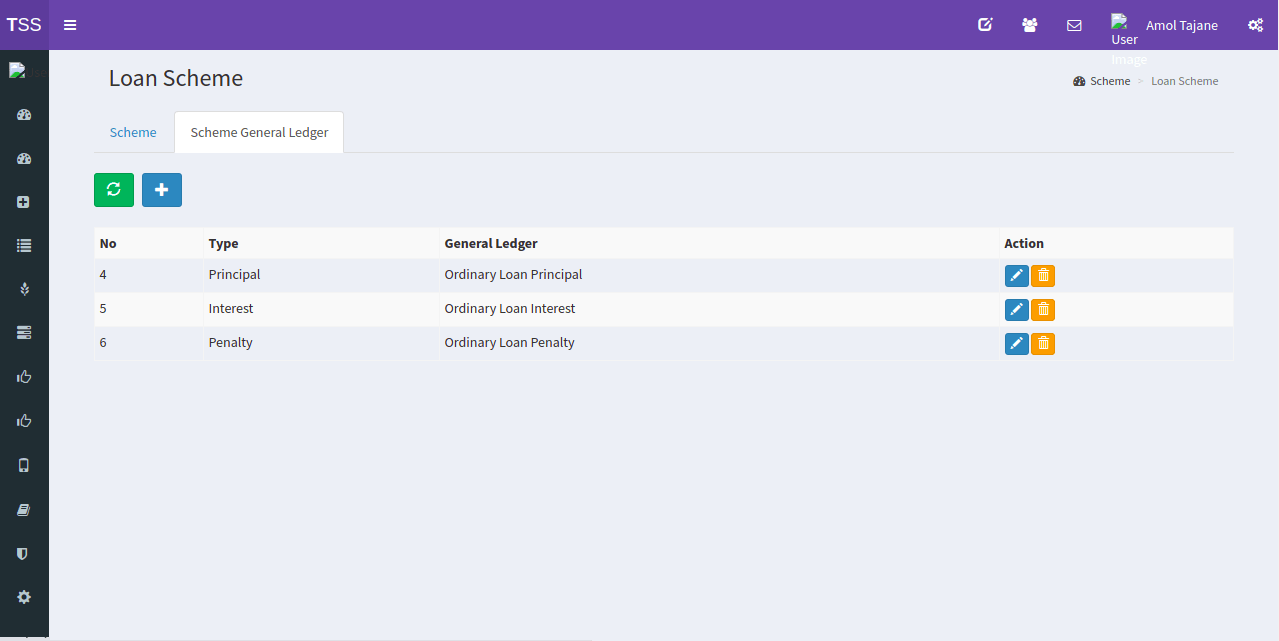The width and height of the screenshot is (1279, 641).
Task: Click the TSS logo
Action: click(x=24, y=25)
